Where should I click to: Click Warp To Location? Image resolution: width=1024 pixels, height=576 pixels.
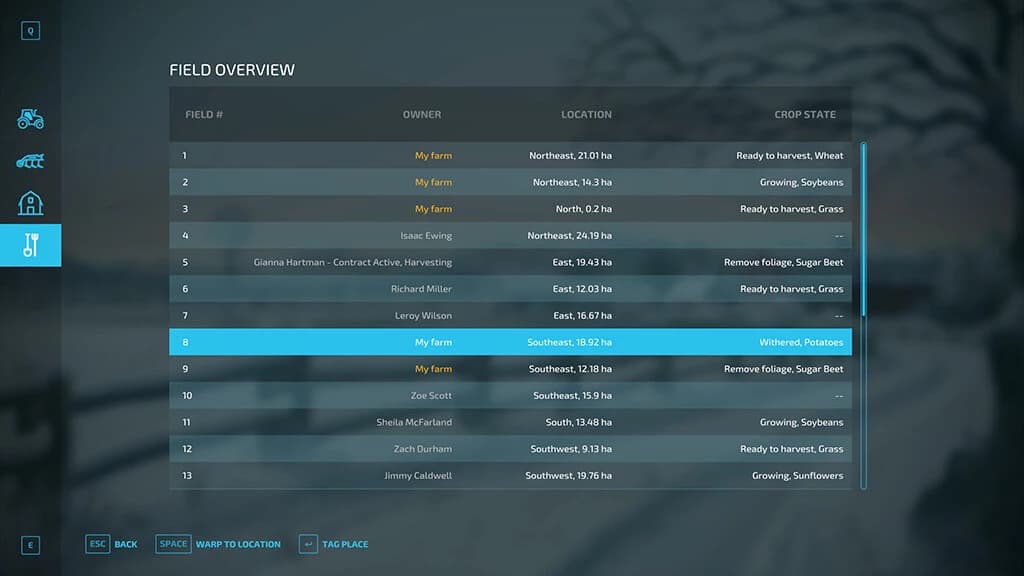click(238, 544)
